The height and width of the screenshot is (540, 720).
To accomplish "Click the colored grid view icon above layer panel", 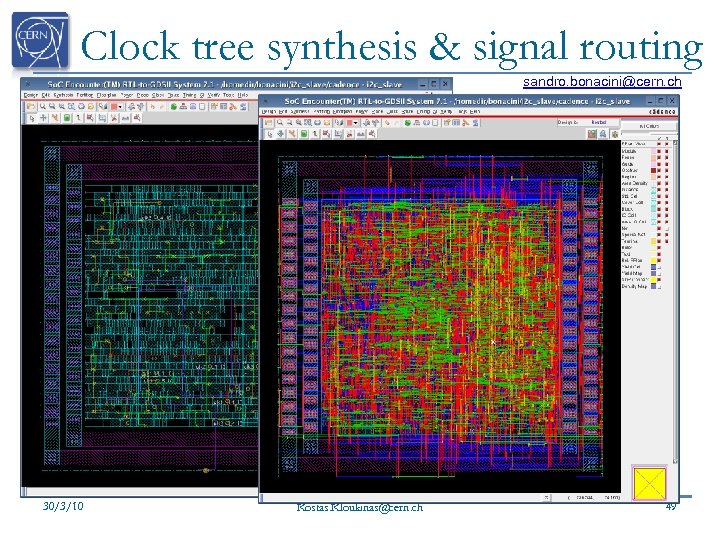I will pos(592,134).
